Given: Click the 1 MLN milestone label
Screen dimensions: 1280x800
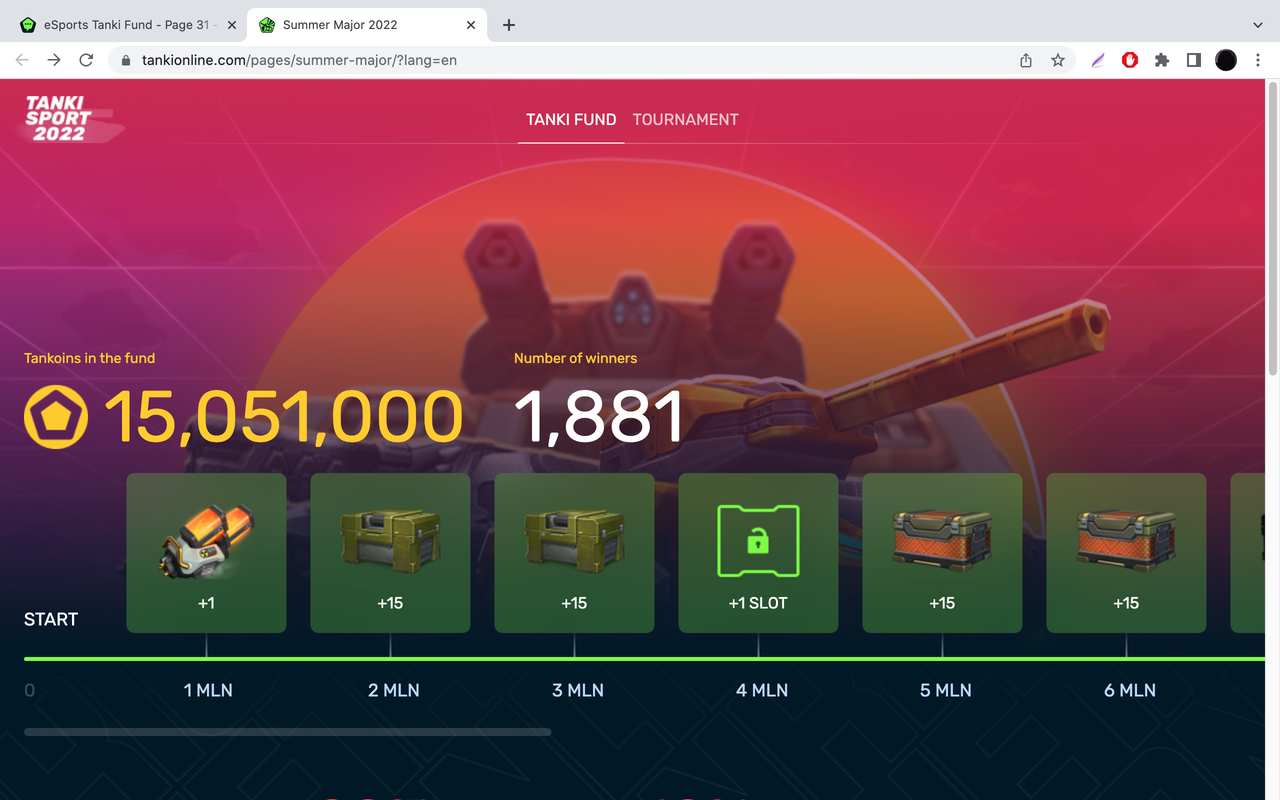Looking at the screenshot, I should [208, 690].
